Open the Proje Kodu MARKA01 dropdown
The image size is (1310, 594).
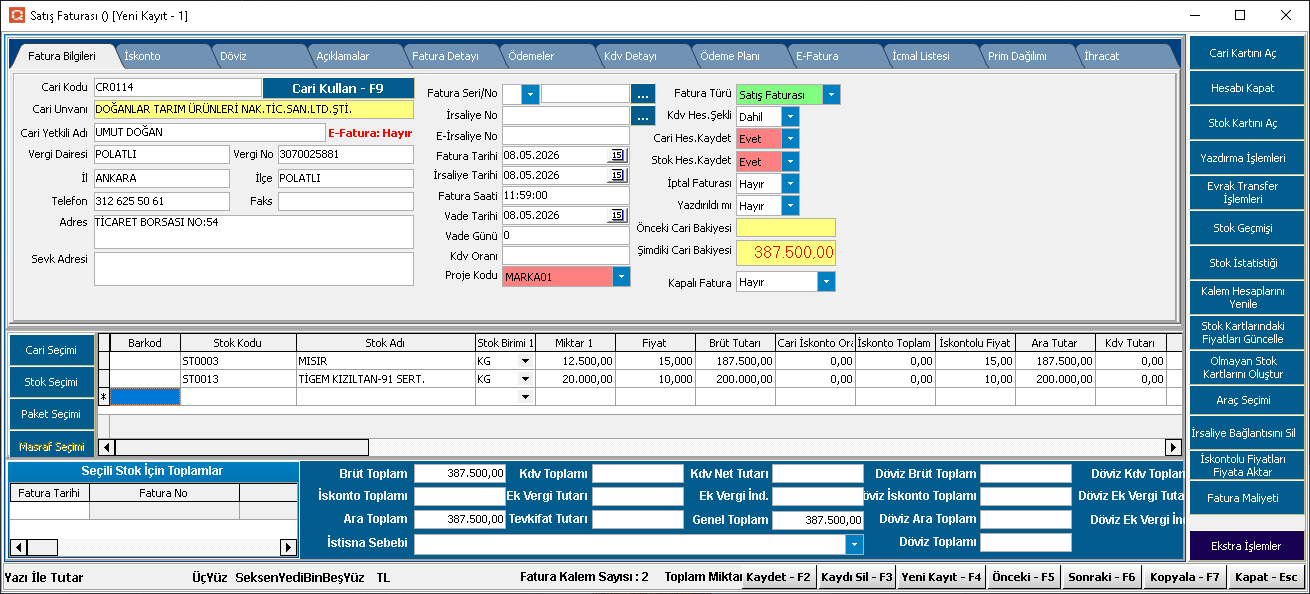621,276
